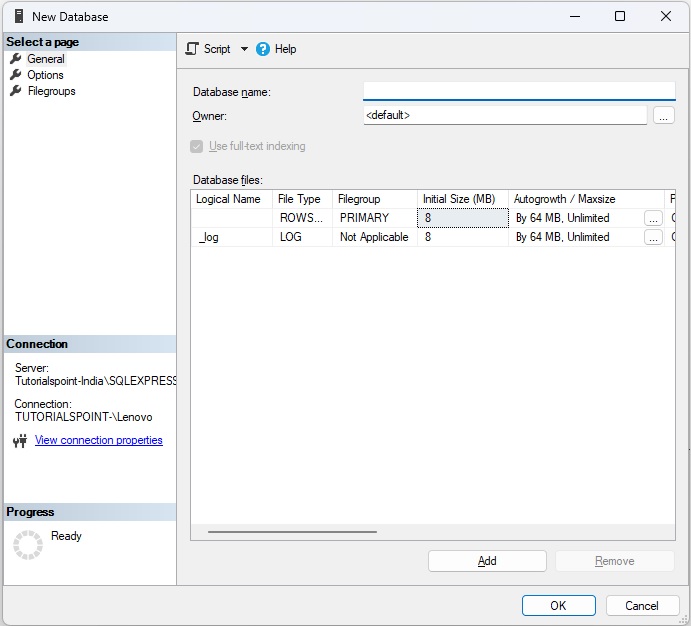The image size is (691, 626).
Task: Click the Autogrowth / Maxsize column header
Action: coord(586,199)
